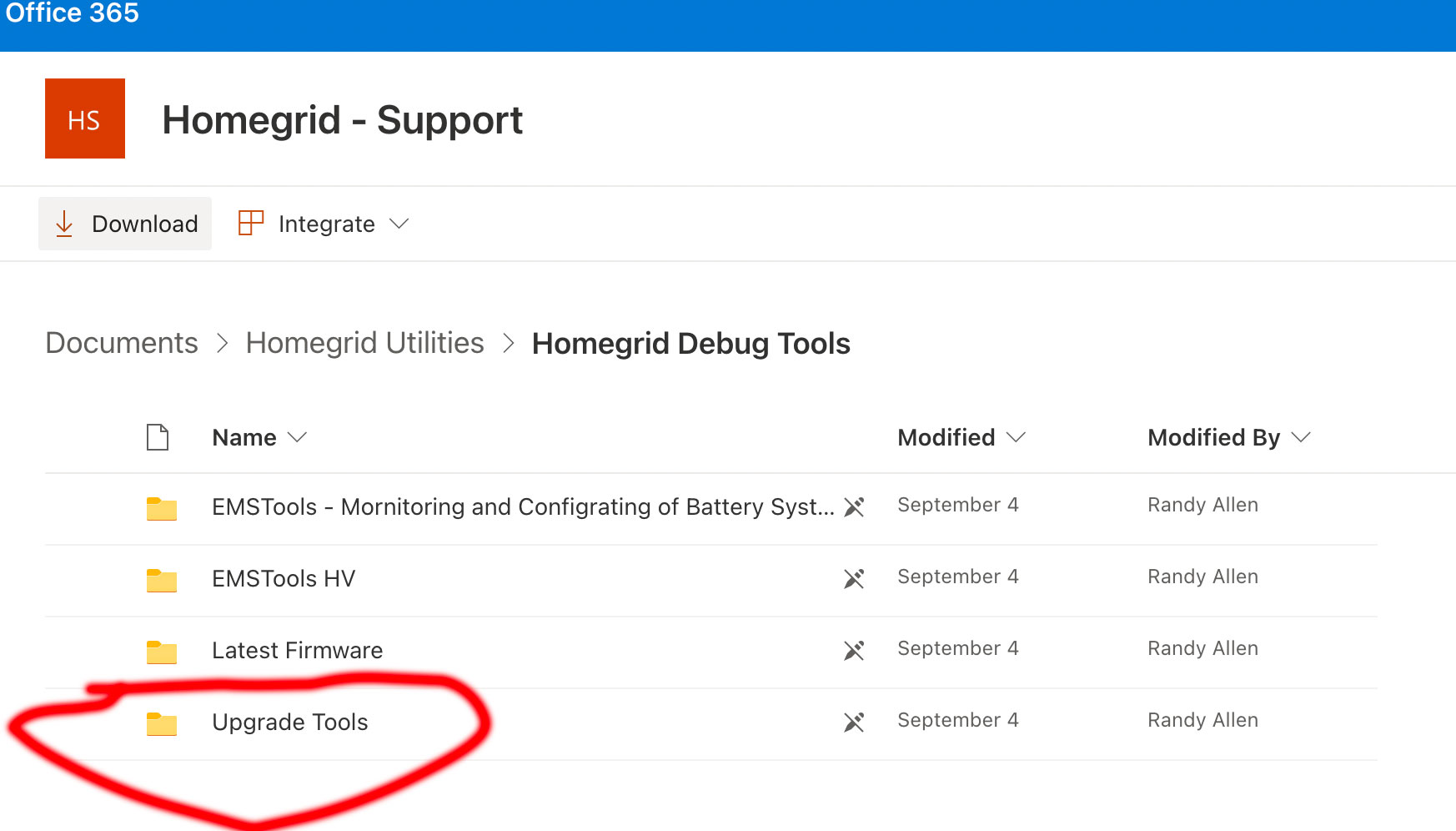Click September 4 date for Upgrade Tools
This screenshot has height=831, width=1456.
click(x=958, y=720)
